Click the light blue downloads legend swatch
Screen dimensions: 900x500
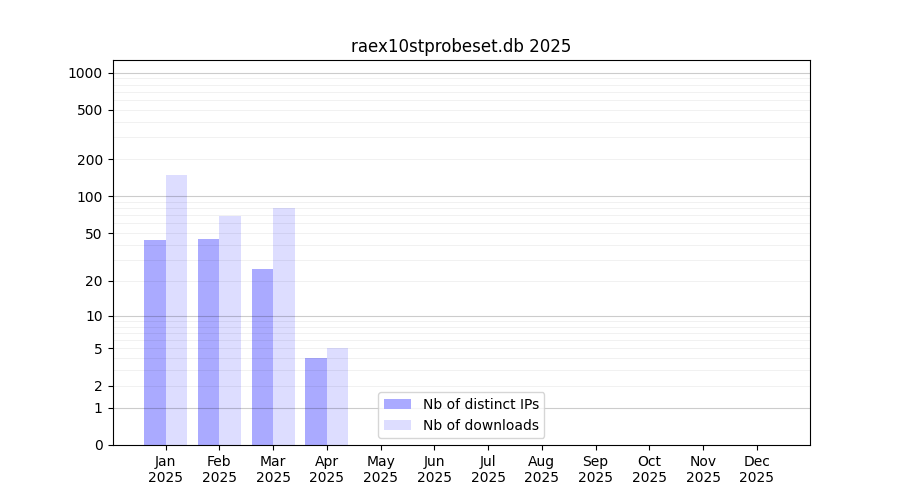point(397,425)
